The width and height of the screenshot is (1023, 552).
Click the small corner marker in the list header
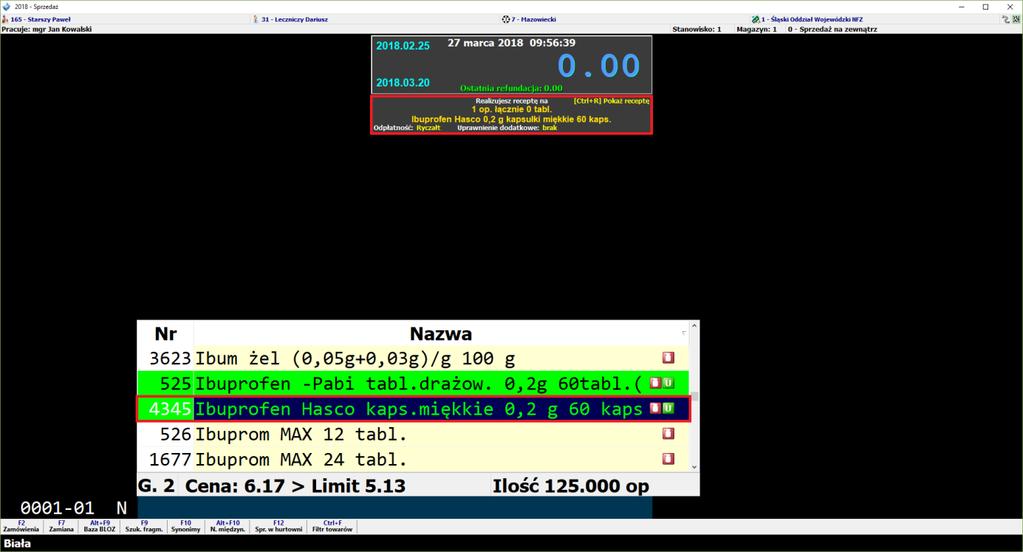pos(684,333)
